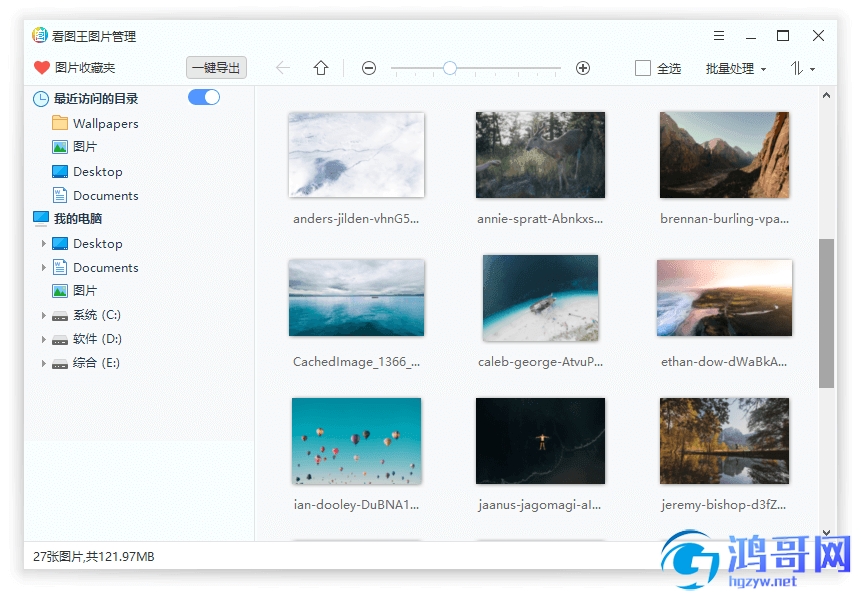Expand the 软件 (D:) drive node

pos(43,339)
